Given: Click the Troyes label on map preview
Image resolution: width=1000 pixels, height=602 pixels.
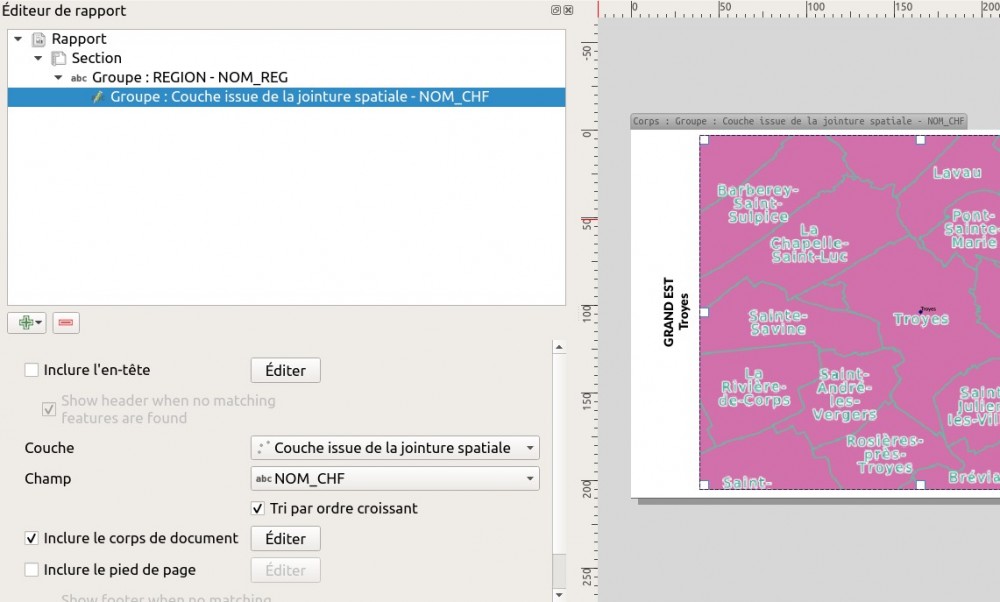Looking at the screenshot, I should tap(920, 320).
